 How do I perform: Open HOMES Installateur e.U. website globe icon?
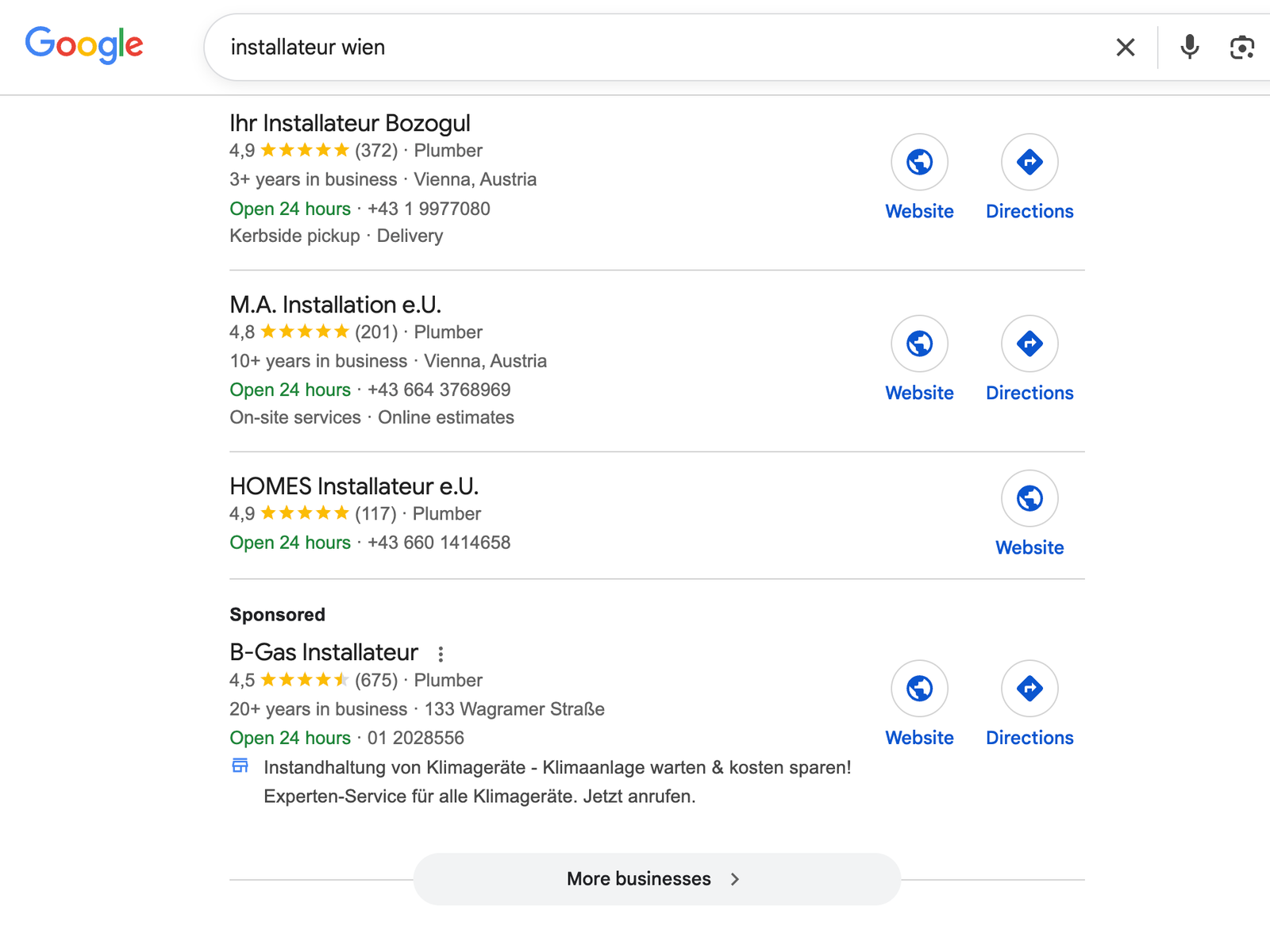click(x=1029, y=499)
